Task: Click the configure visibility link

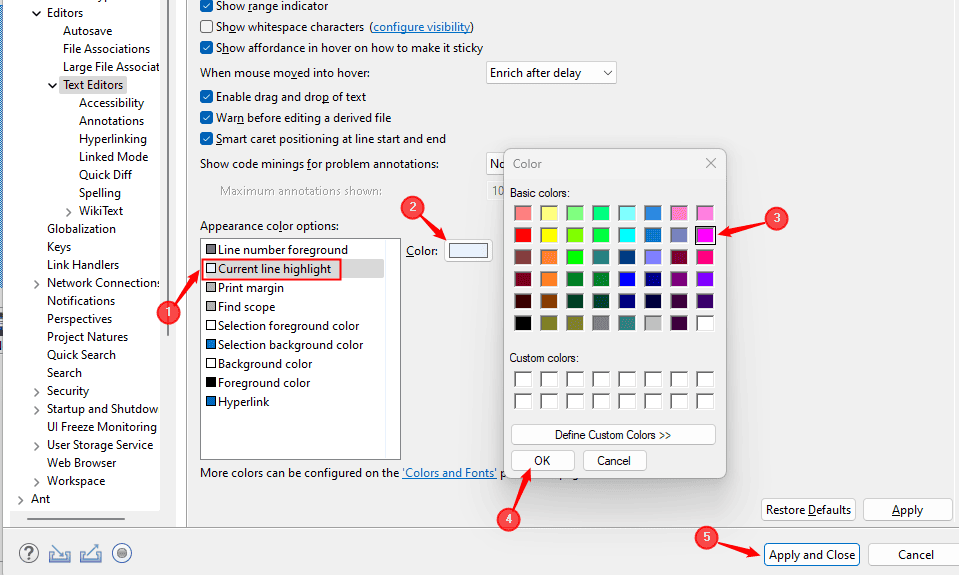Action: tap(421, 27)
